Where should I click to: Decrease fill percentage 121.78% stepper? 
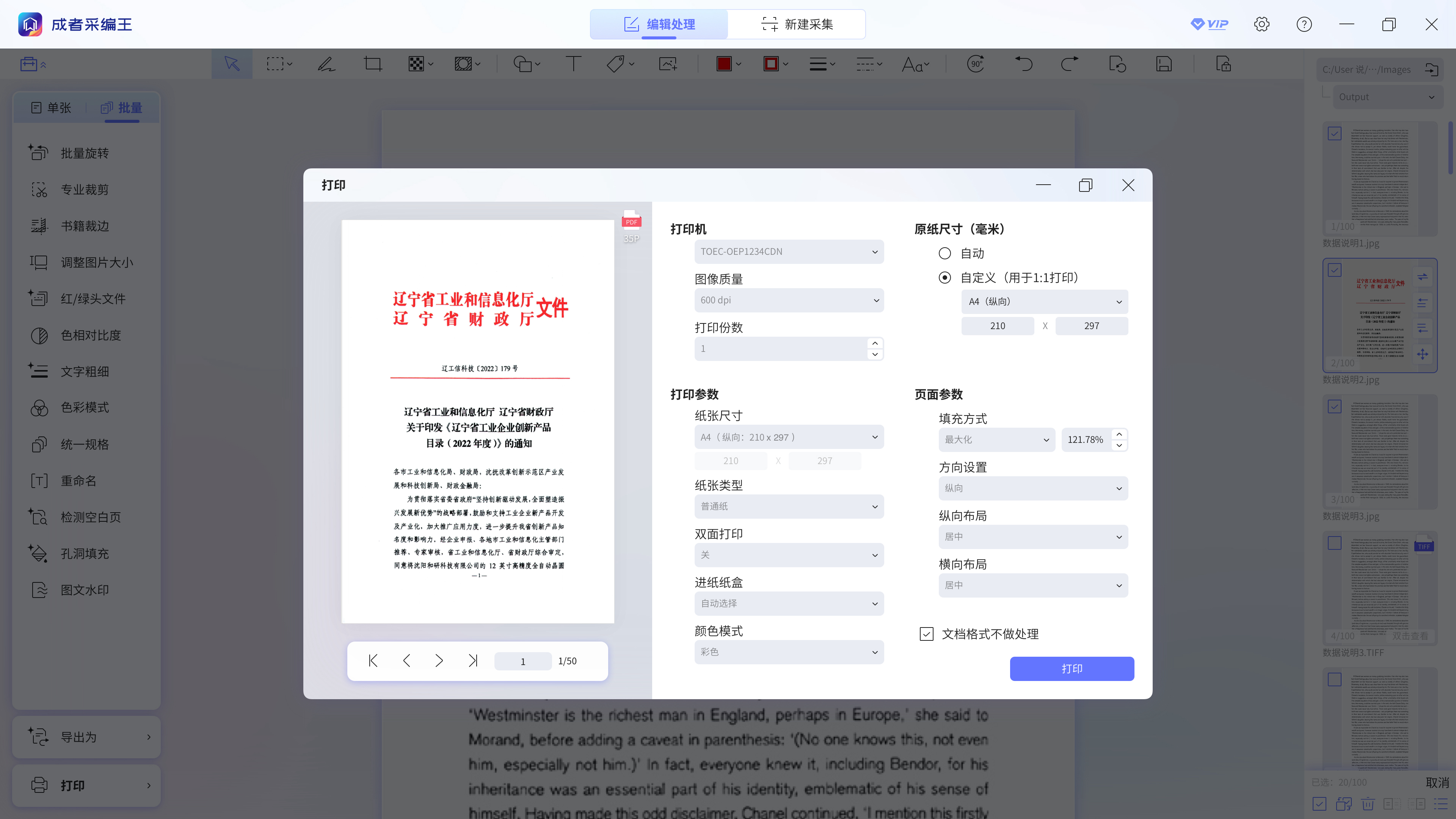pyautogui.click(x=1119, y=446)
